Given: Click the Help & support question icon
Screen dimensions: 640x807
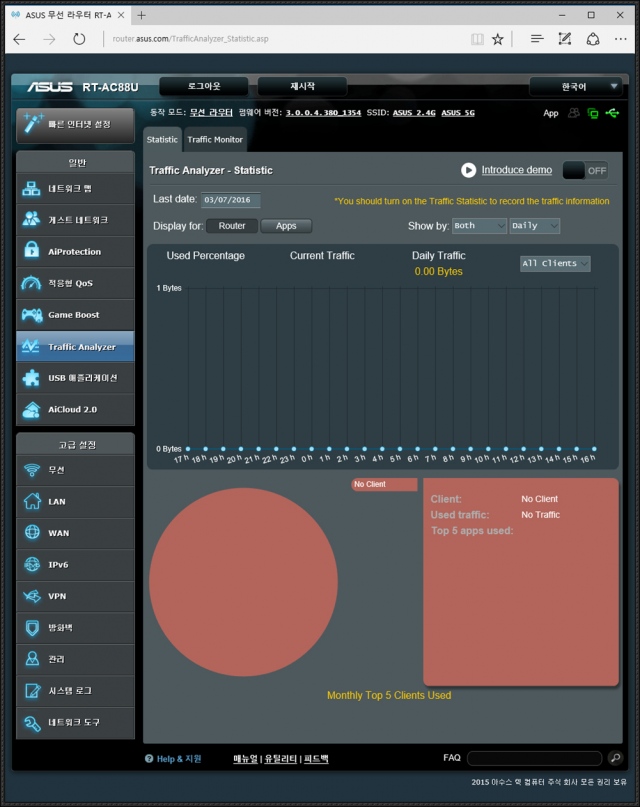Looking at the screenshot, I should point(149,758).
